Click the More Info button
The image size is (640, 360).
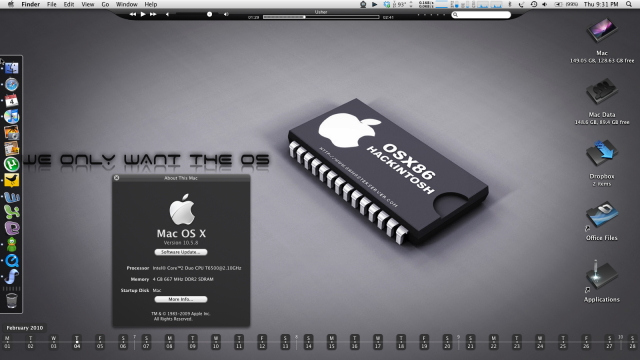[181, 299]
